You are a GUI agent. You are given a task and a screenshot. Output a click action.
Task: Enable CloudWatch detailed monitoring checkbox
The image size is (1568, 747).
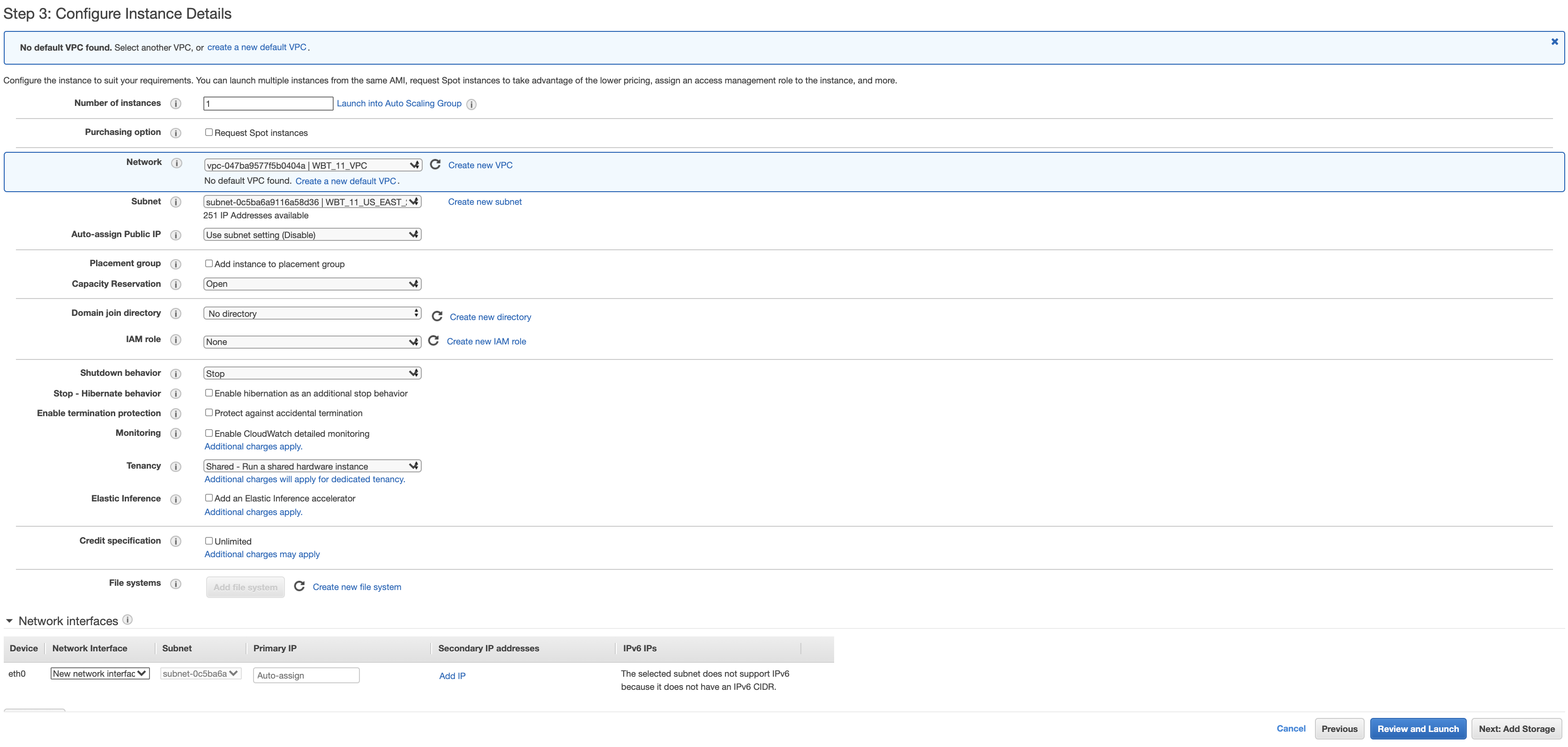[x=209, y=433]
